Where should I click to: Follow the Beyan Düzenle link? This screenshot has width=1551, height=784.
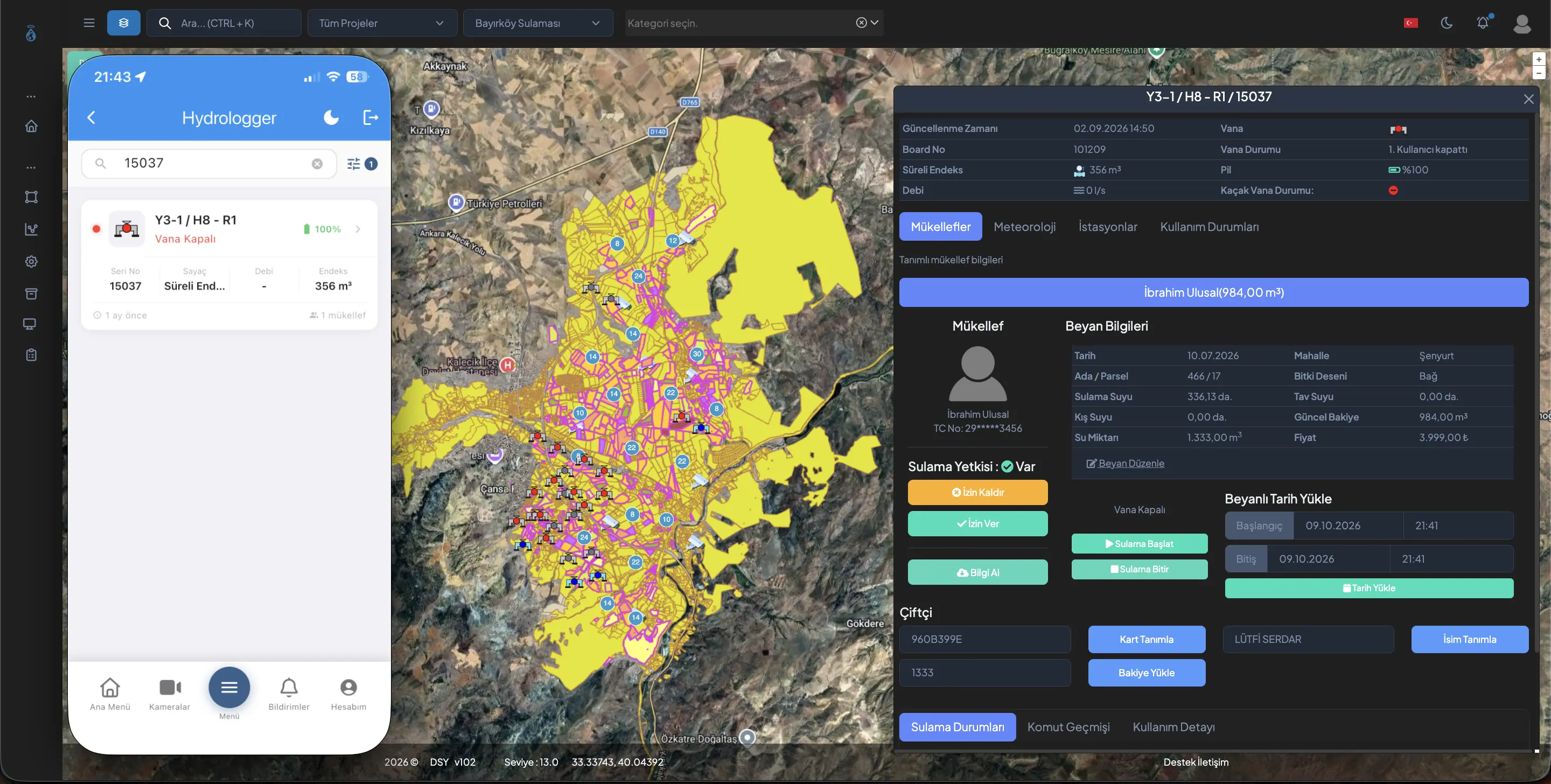[x=1124, y=463]
